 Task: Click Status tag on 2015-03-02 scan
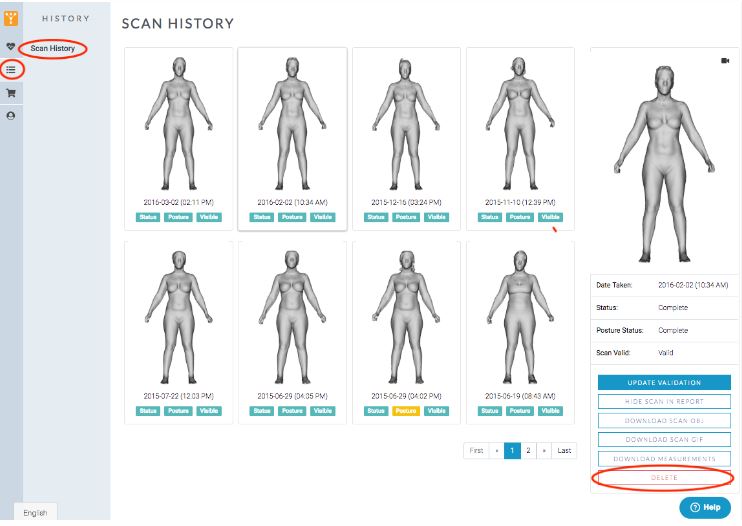[x=148, y=217]
